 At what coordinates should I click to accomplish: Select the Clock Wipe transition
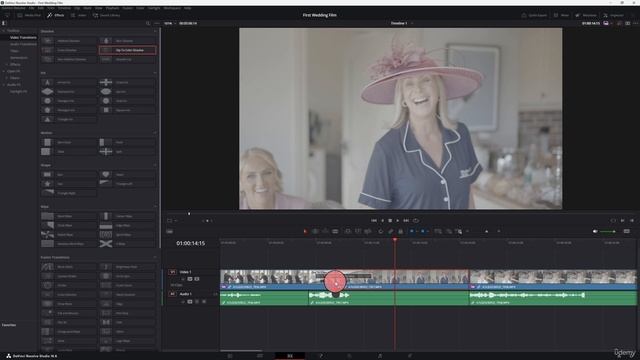69,225
